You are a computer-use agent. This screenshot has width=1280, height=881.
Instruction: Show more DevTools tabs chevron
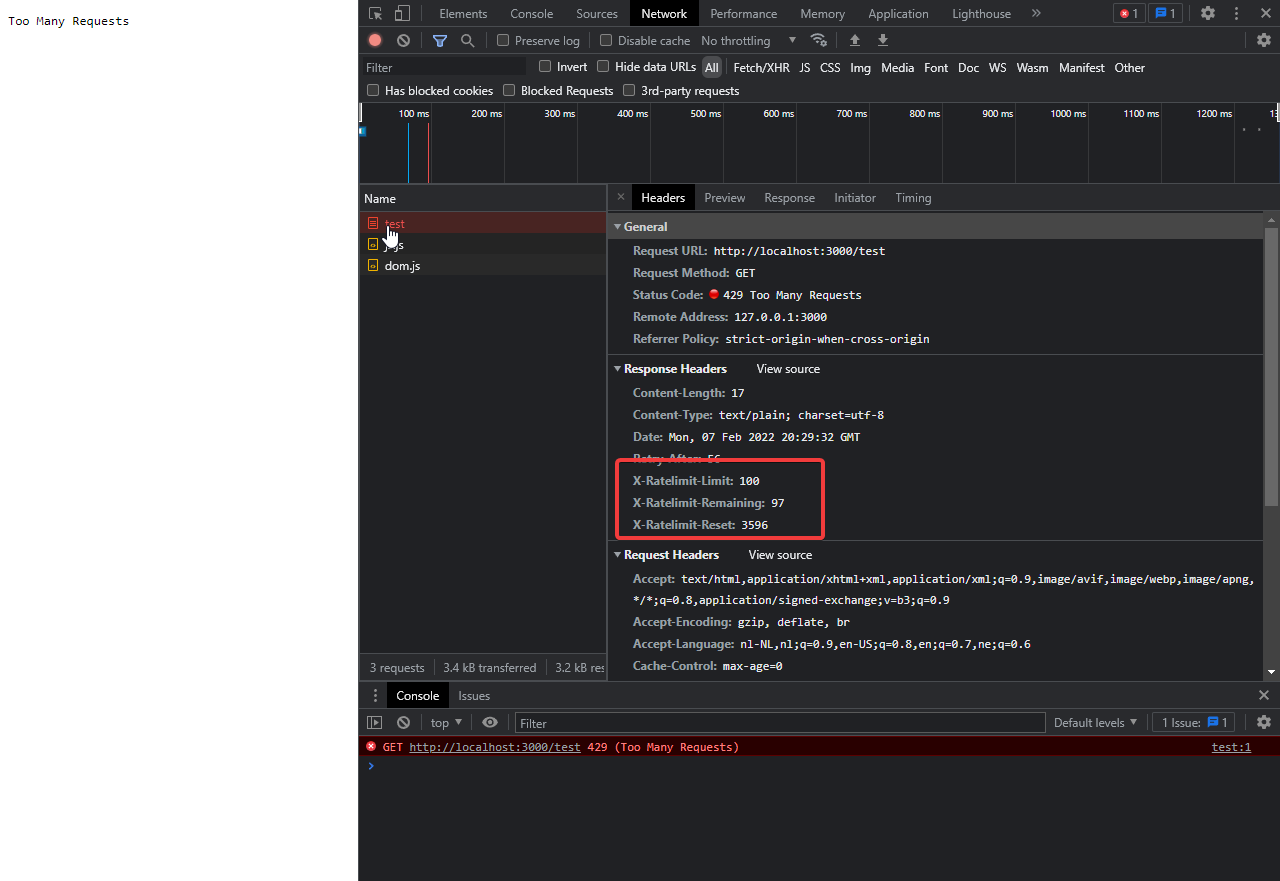pyautogui.click(x=1036, y=13)
